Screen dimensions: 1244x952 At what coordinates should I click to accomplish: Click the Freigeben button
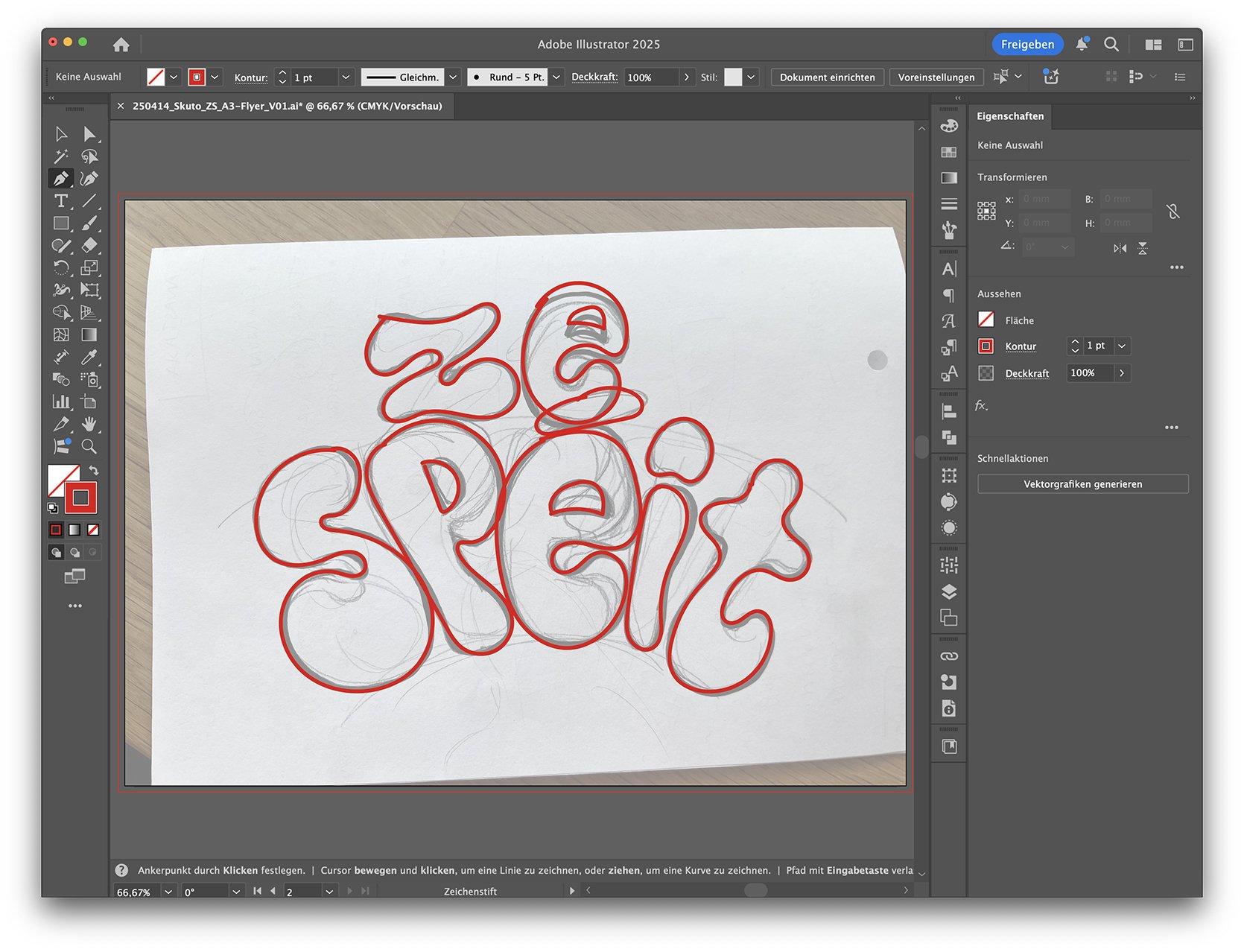[1027, 45]
